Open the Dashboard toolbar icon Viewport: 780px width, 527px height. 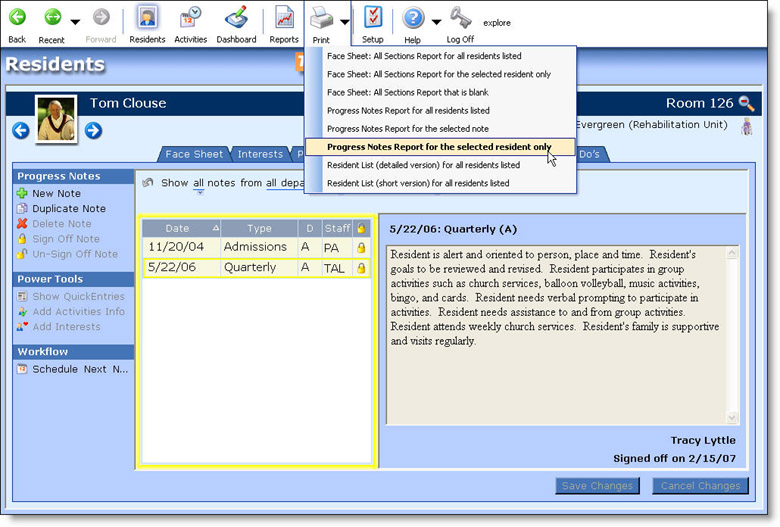tap(236, 18)
